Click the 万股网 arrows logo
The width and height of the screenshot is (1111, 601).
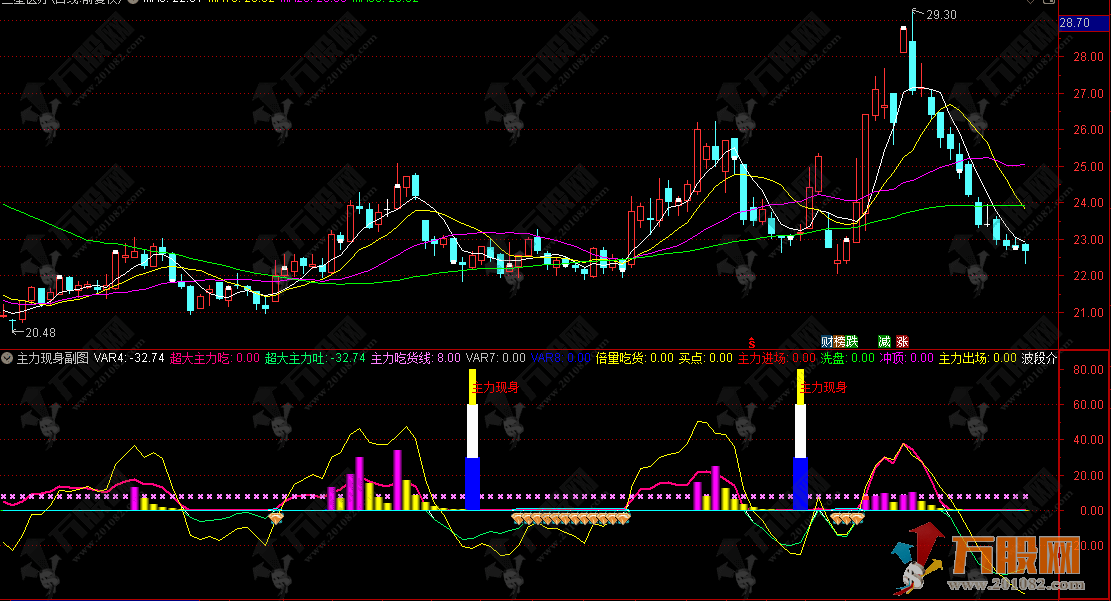pos(920,560)
